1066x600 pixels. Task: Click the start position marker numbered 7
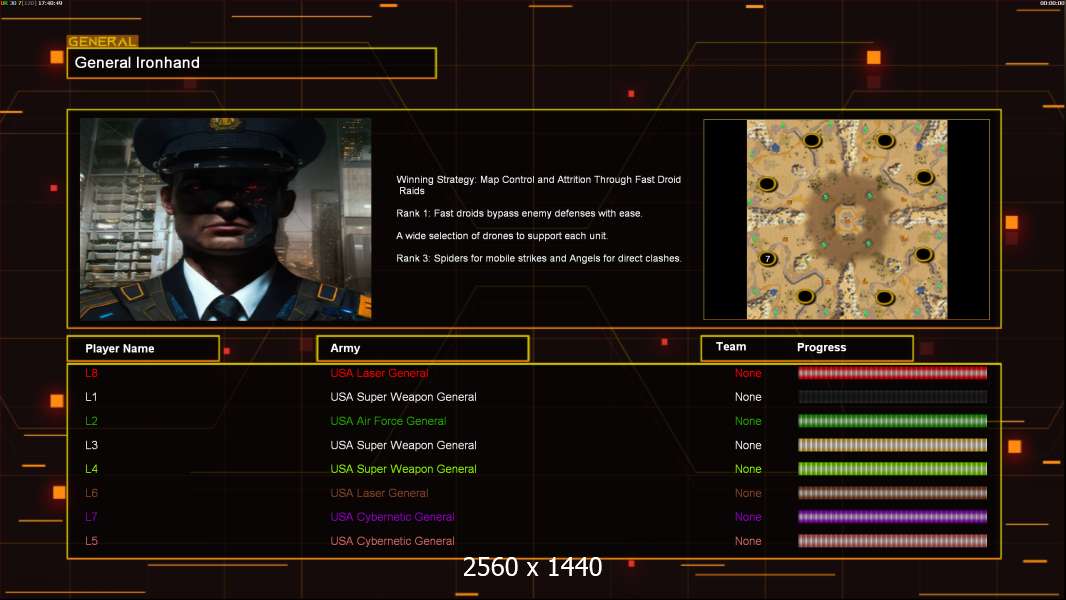(x=767, y=258)
